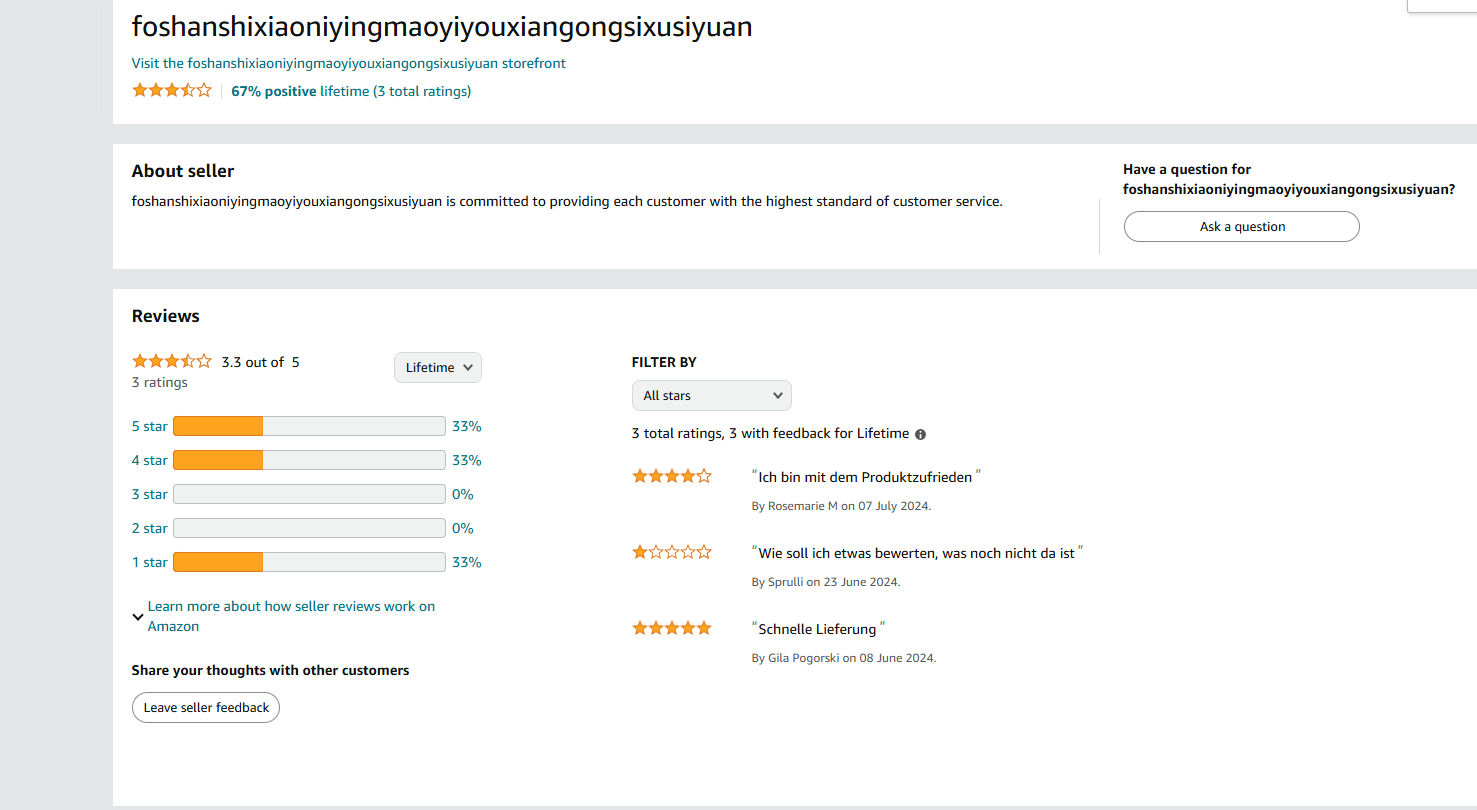Click the 2 star rating link

[150, 529]
